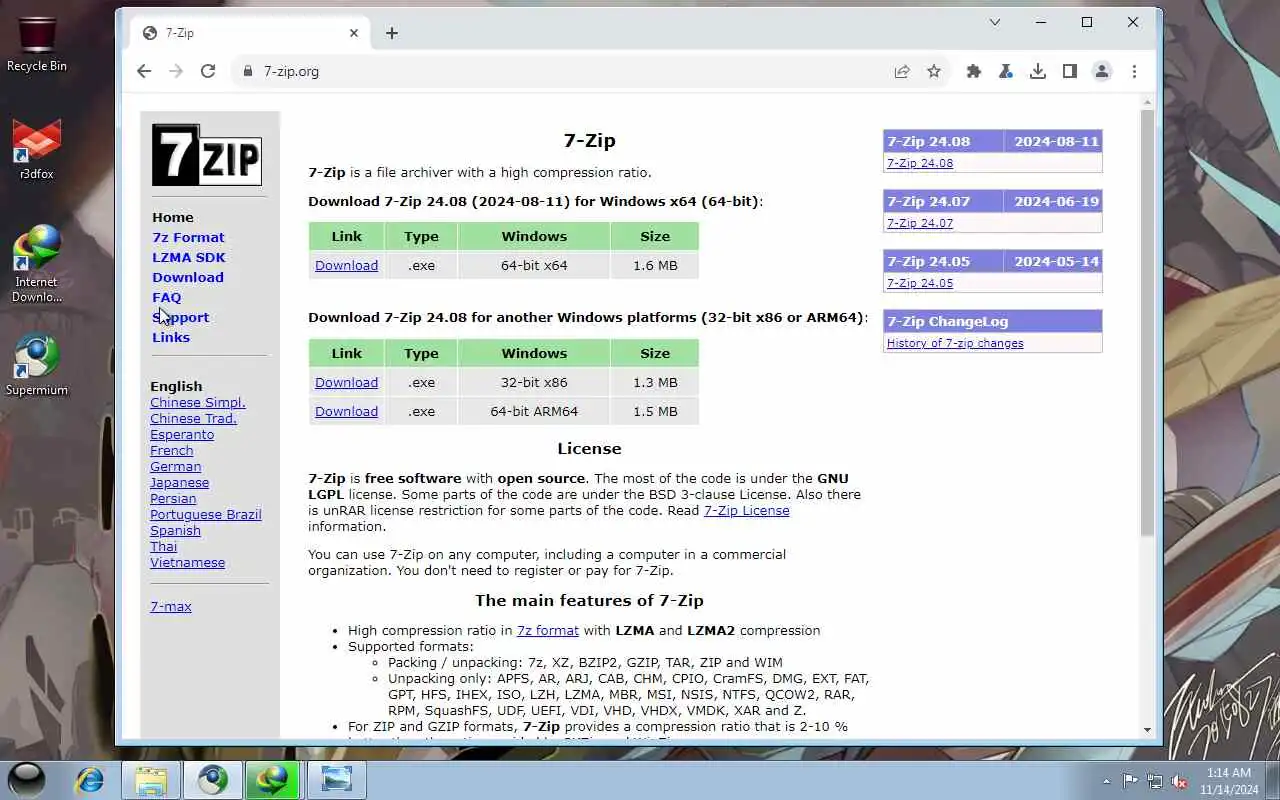This screenshot has width=1280, height=800.
Task: Open the extensions puzzle icon
Action: tap(974, 71)
